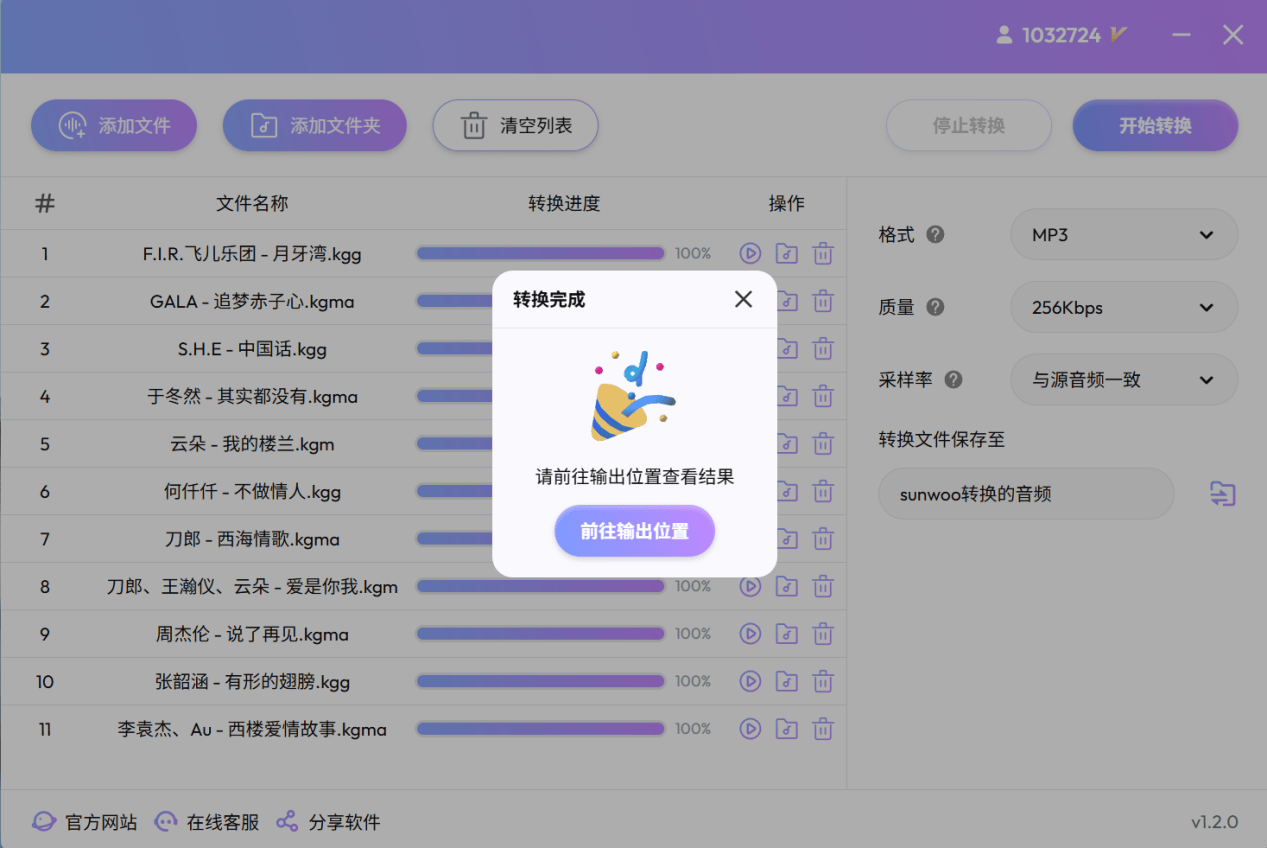This screenshot has height=848, width=1267.
Task: Click the help icon next to 采样率
Action: (x=953, y=380)
